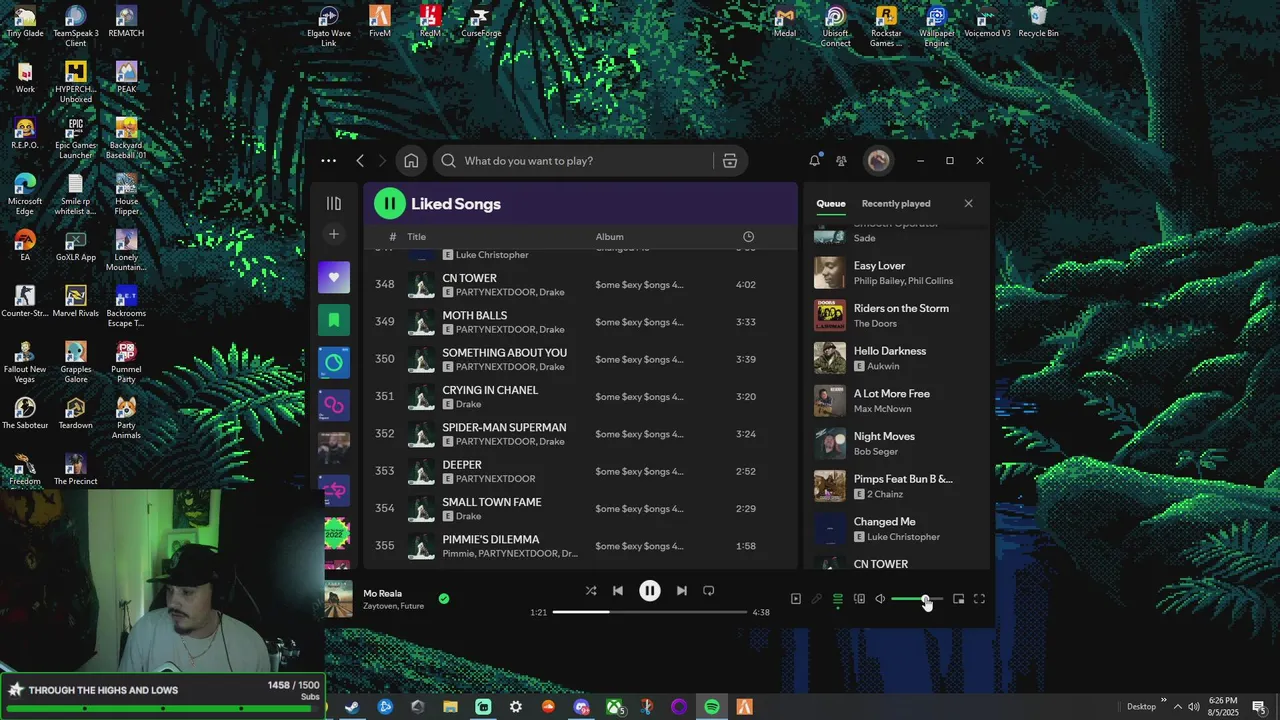Select PIMMIE'S DILEMMA track
This screenshot has height=720, width=1280.
point(580,546)
